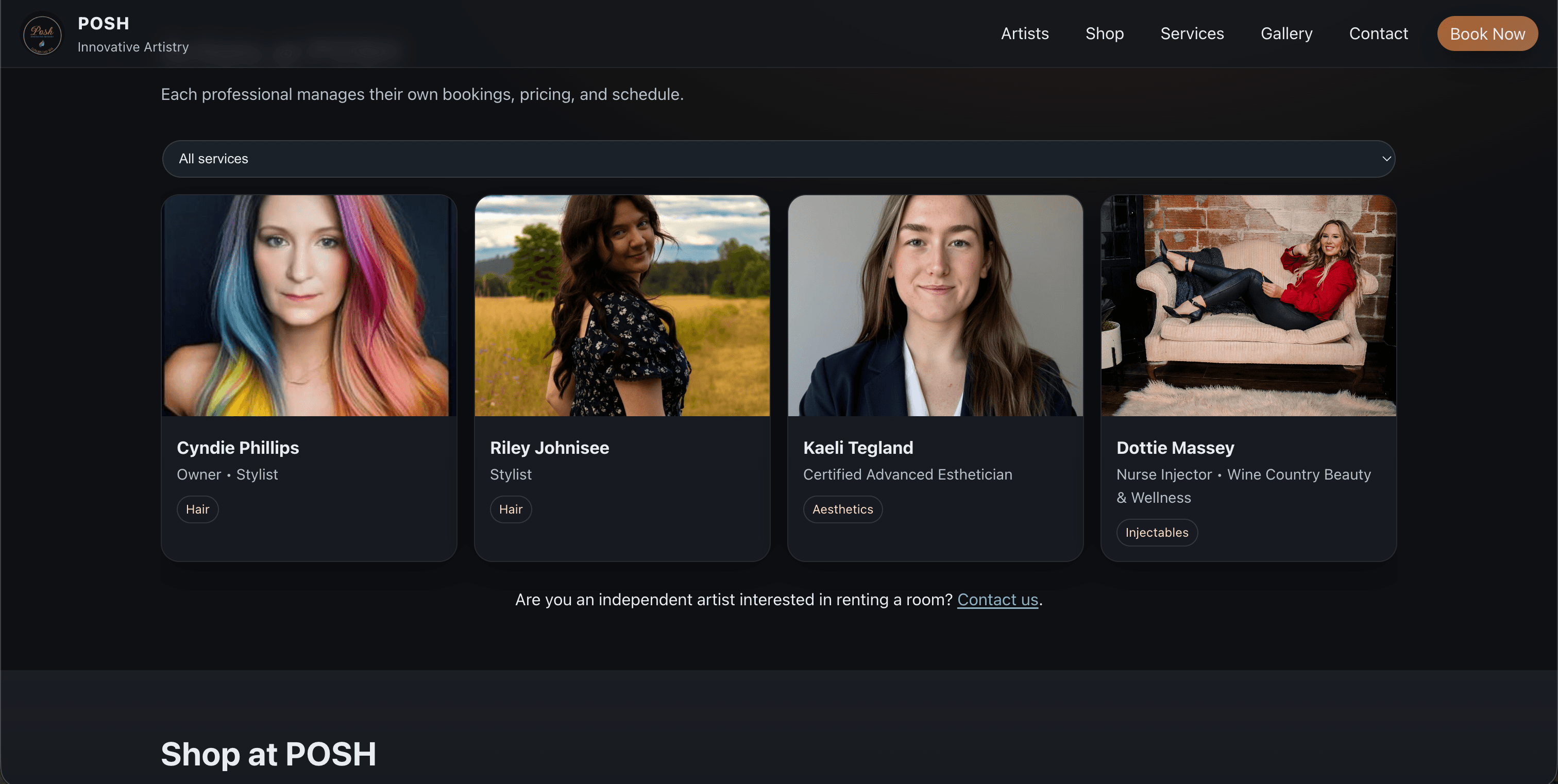Go to Services in top navigation
The width and height of the screenshot is (1558, 784).
[x=1192, y=34]
